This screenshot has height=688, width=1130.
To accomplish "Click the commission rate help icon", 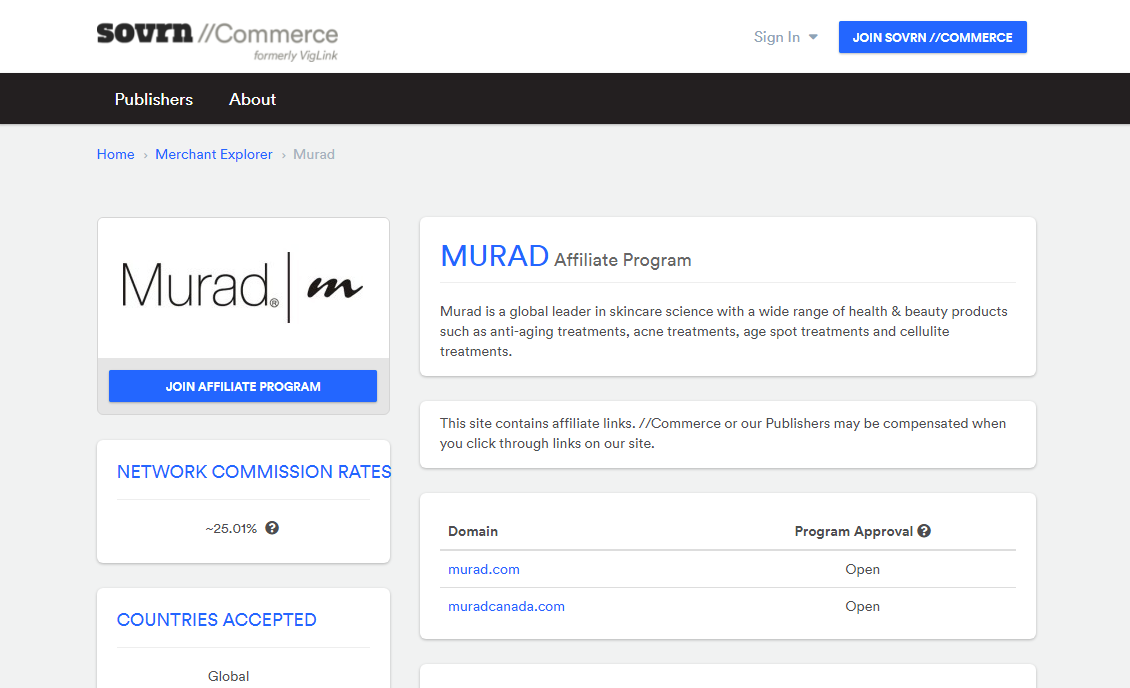I will 272,528.
